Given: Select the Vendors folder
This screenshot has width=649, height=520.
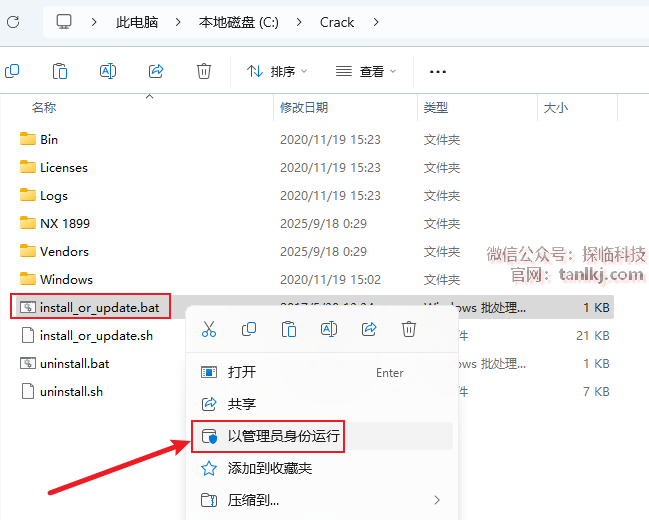Looking at the screenshot, I should click(64, 252).
